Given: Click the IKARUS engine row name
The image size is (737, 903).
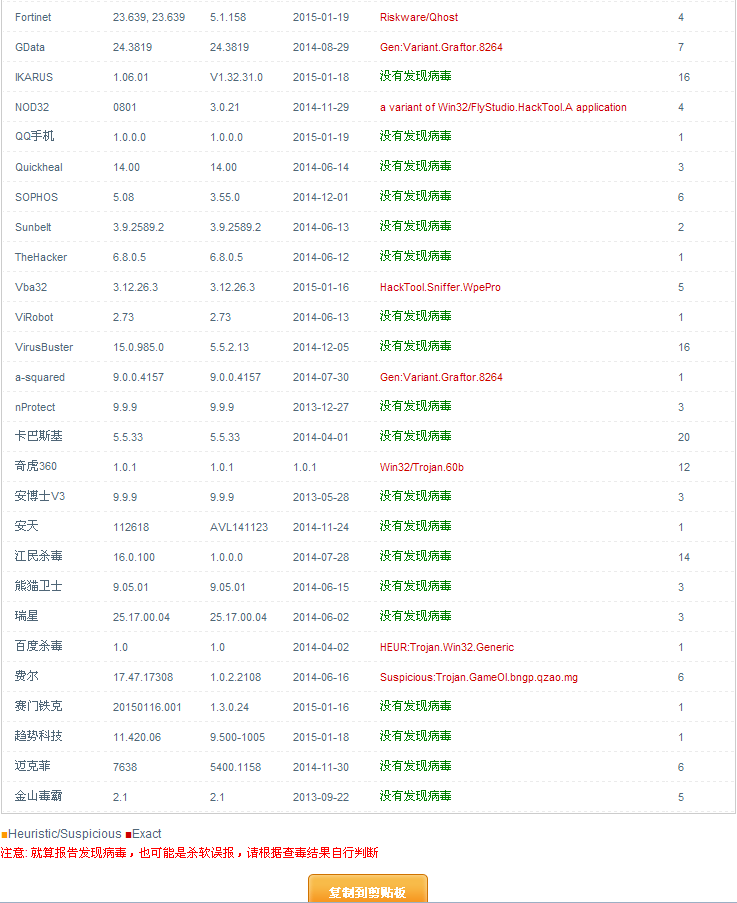Looking at the screenshot, I should coord(34,77).
